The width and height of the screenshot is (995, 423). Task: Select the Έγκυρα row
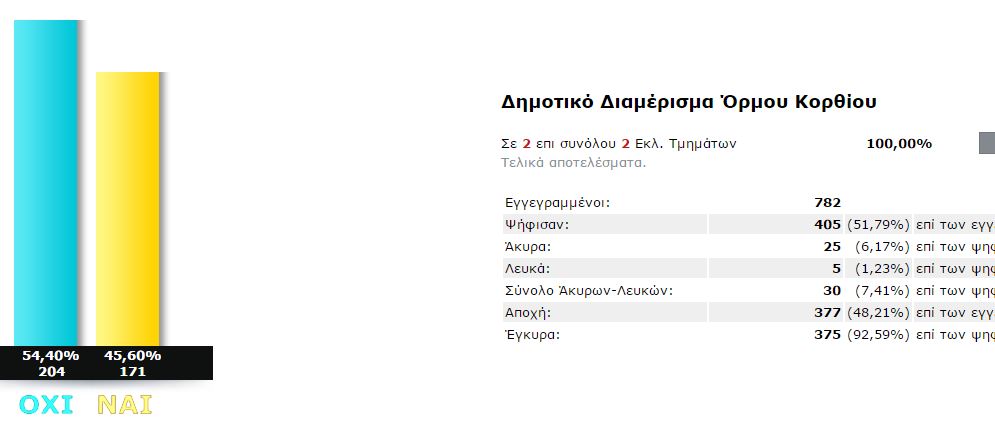(x=749, y=334)
